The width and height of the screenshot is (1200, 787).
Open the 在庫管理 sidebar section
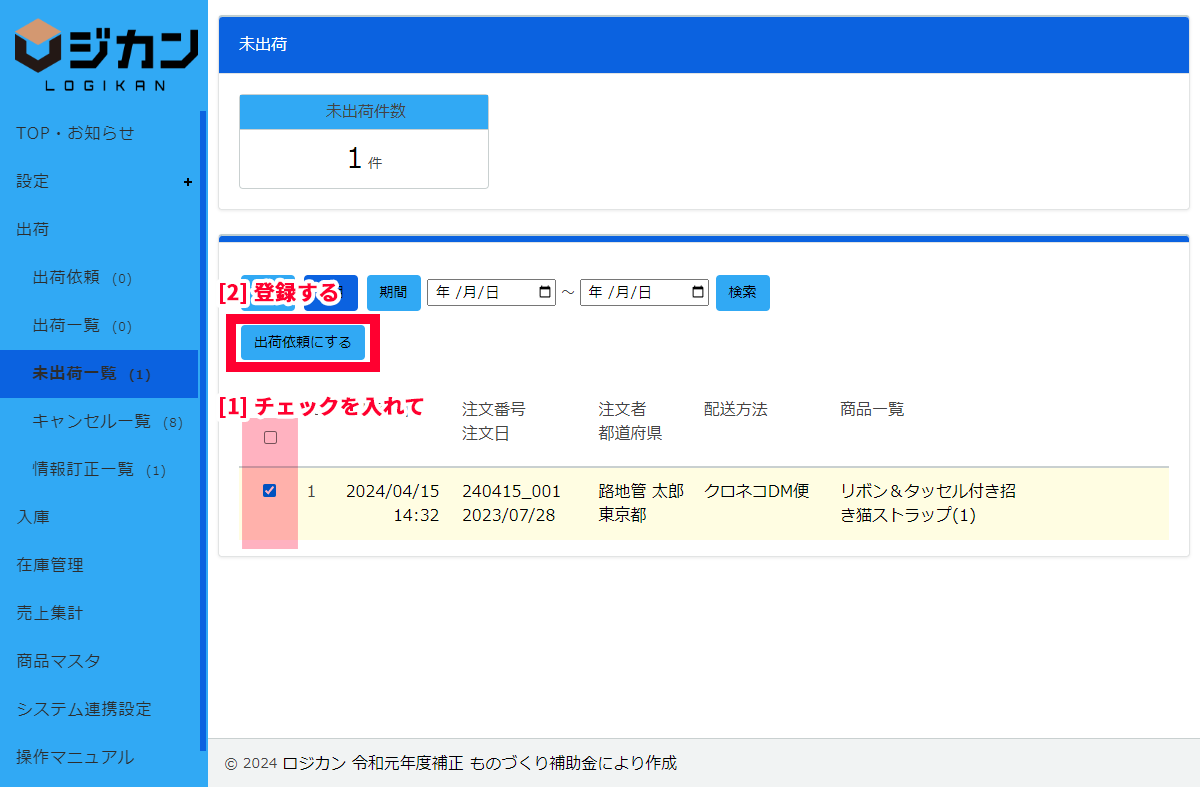click(50, 565)
